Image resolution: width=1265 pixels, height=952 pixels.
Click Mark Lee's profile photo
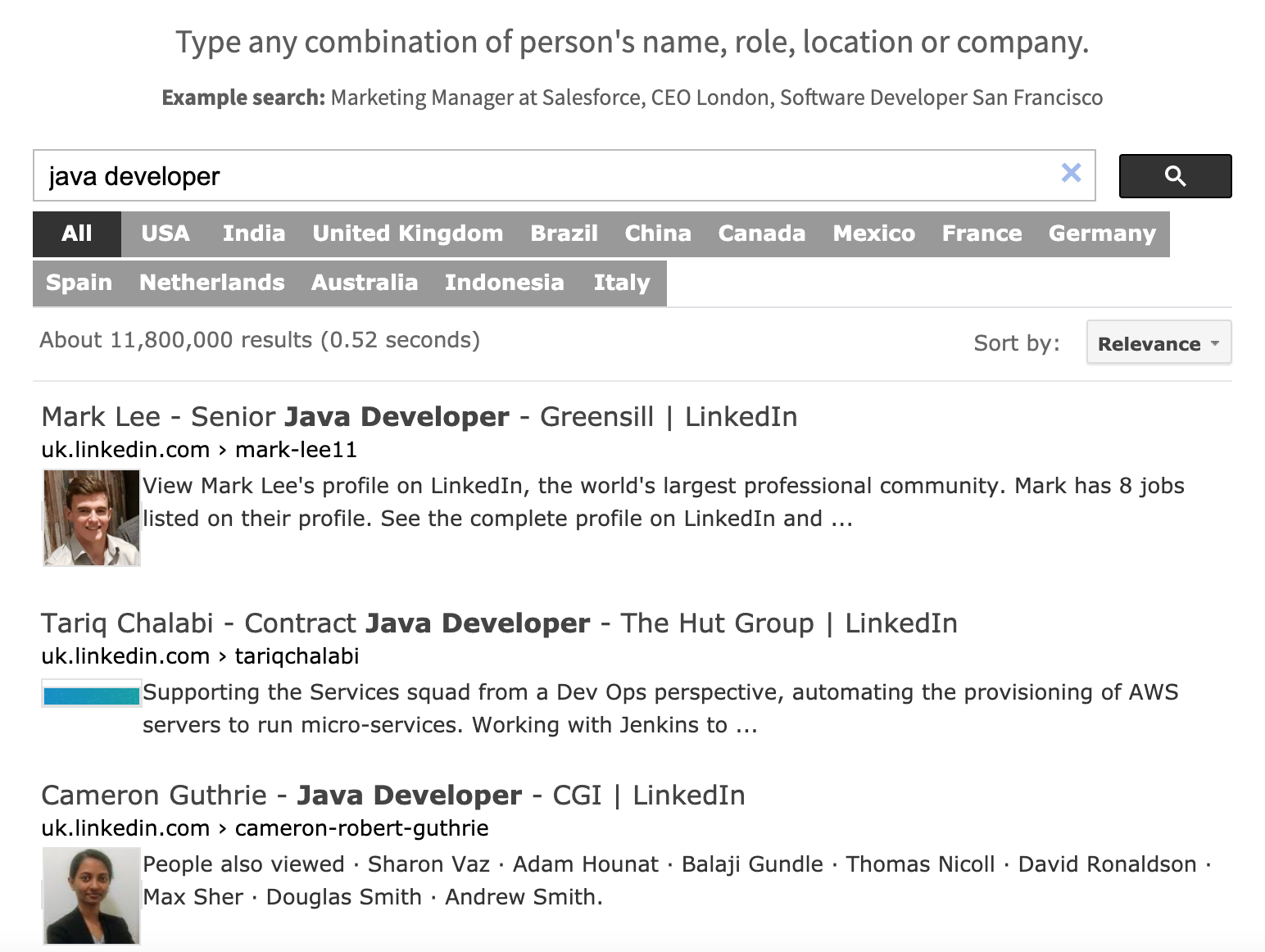pyautogui.click(x=91, y=518)
